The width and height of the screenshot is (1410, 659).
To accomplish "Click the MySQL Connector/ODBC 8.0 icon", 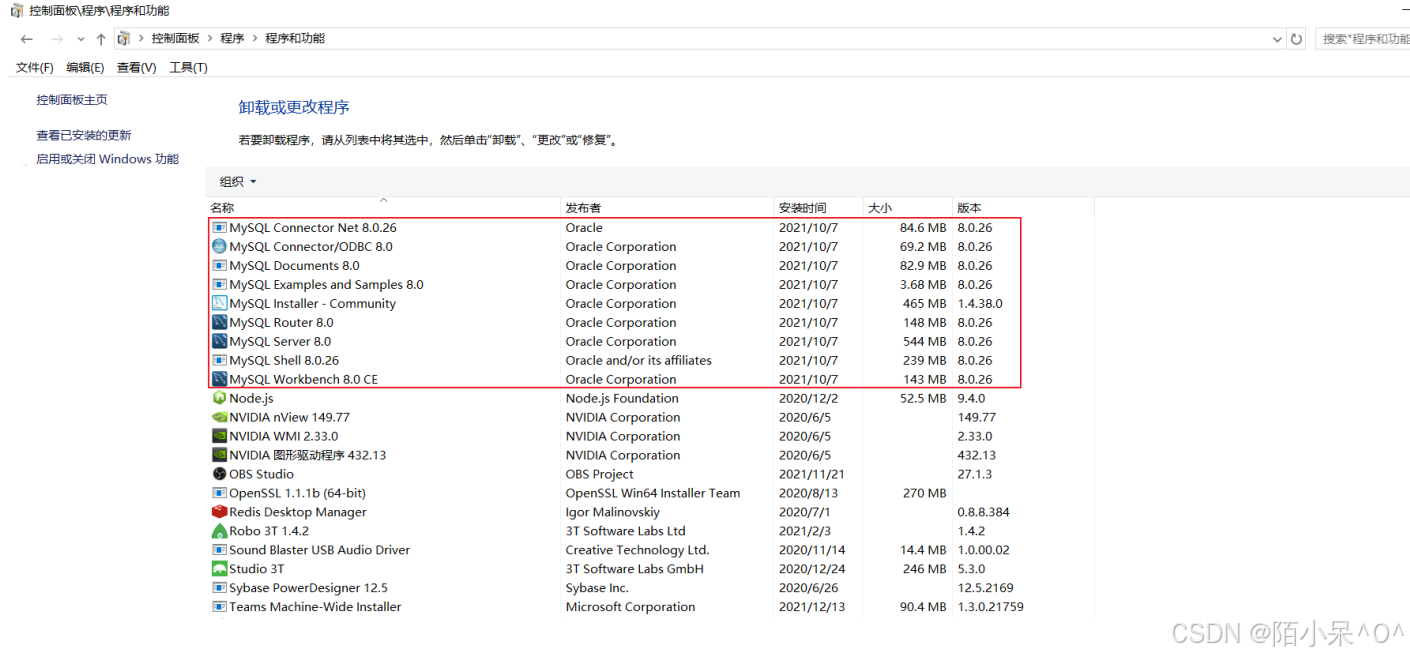I will click(x=220, y=247).
